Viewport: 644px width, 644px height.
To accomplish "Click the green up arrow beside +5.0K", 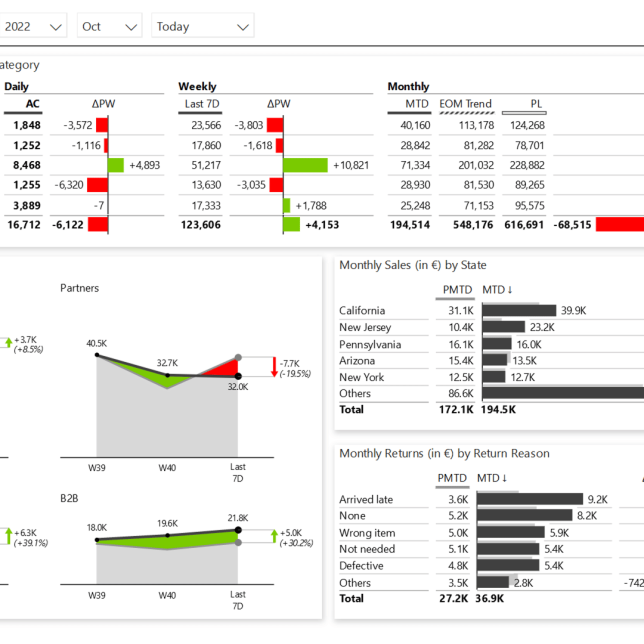I will coord(275,536).
